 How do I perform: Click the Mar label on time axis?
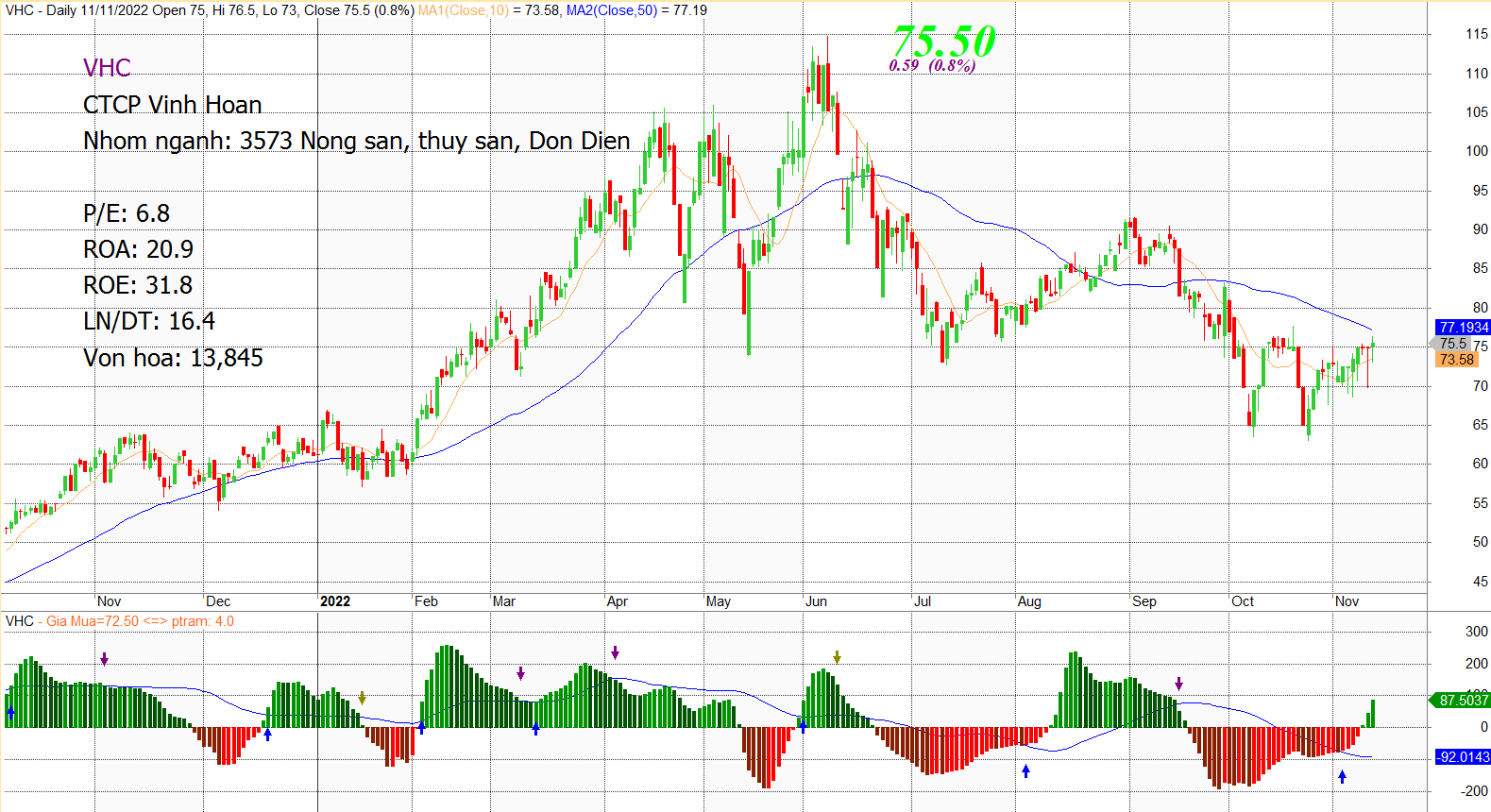pyautogui.click(x=504, y=601)
